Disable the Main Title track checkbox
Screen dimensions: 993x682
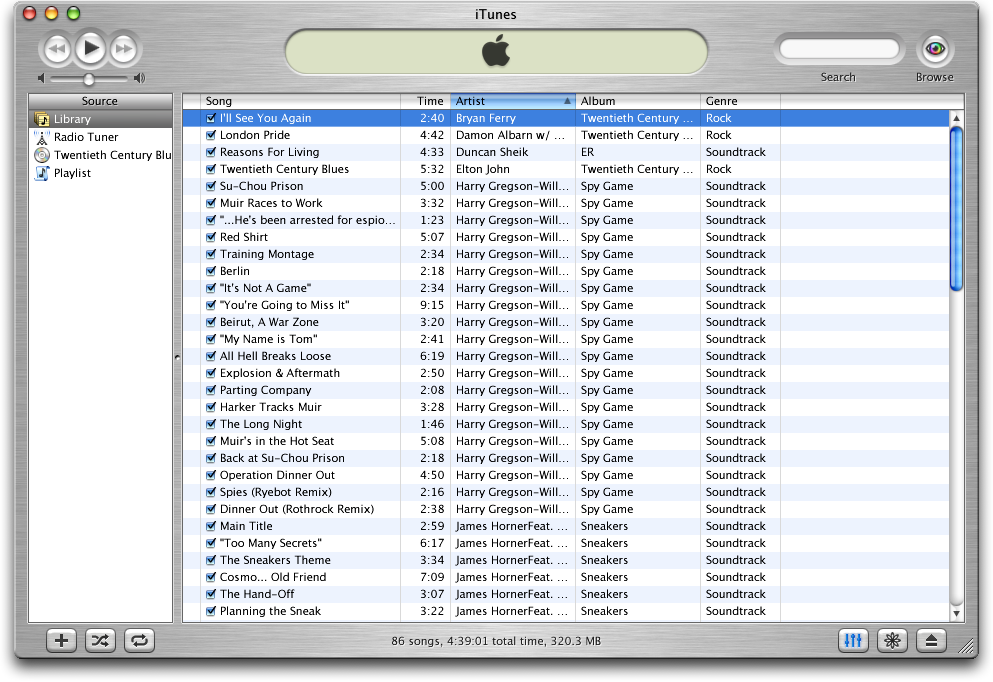click(211, 526)
